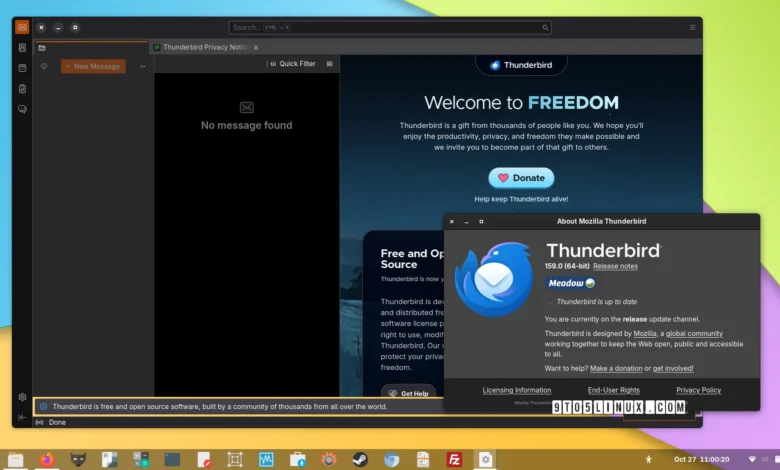780x470 pixels.
Task: Open the settings app in taskbar
Action: 486,460
